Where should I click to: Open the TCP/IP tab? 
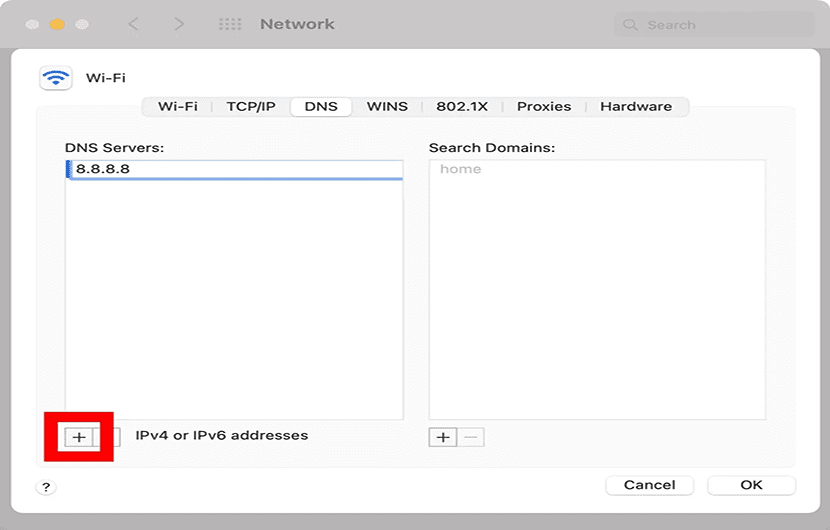click(250, 106)
